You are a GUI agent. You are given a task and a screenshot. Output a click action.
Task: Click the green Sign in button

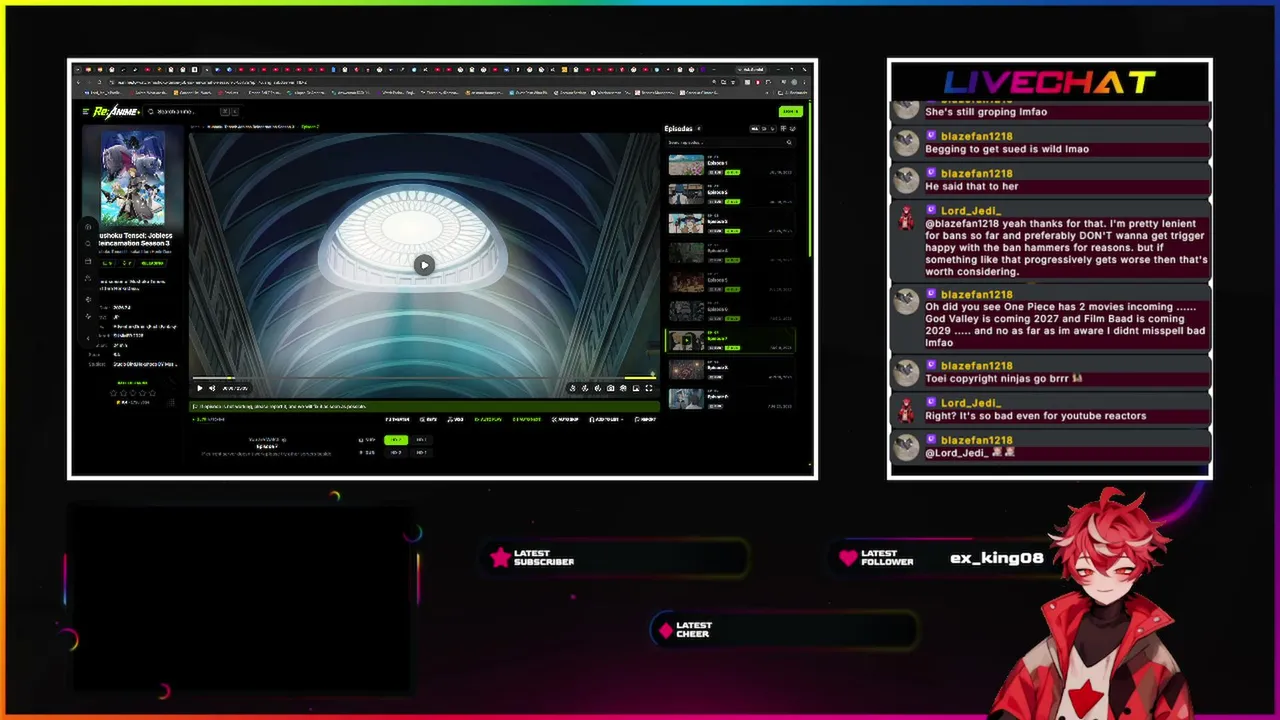pyautogui.click(x=790, y=111)
